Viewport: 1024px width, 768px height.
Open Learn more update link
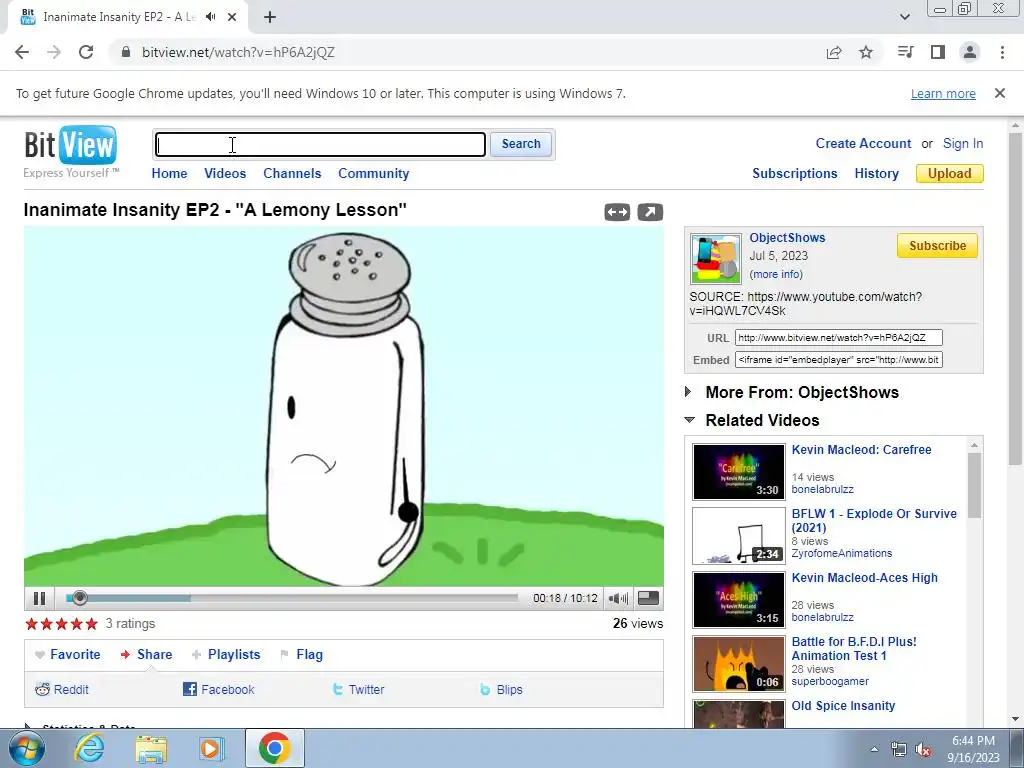(943, 93)
